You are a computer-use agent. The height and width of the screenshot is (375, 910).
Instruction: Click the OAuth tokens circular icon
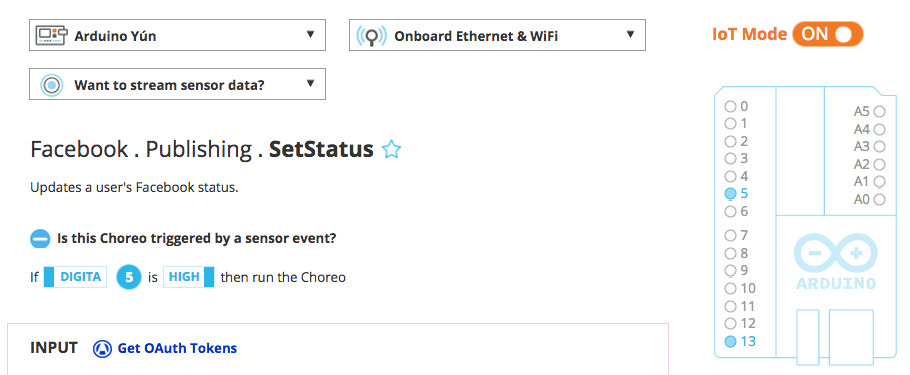[102, 349]
